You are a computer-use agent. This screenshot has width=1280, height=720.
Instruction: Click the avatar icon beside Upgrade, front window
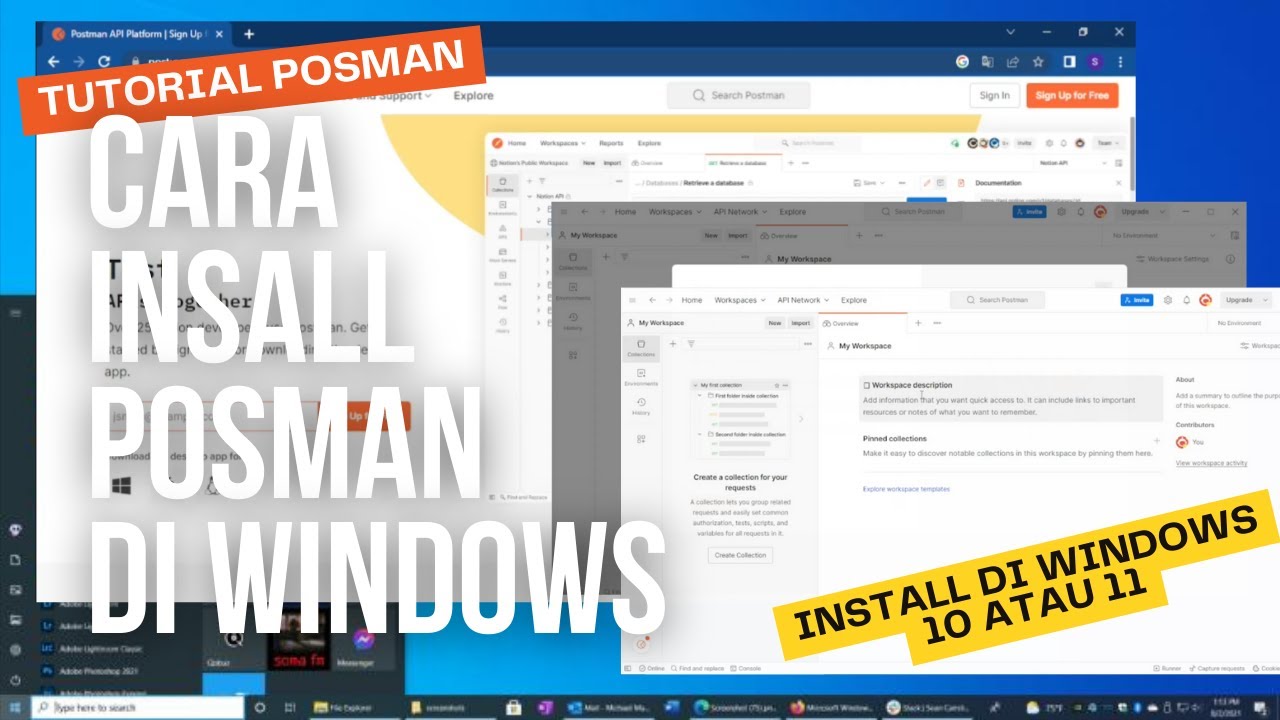[1206, 300]
